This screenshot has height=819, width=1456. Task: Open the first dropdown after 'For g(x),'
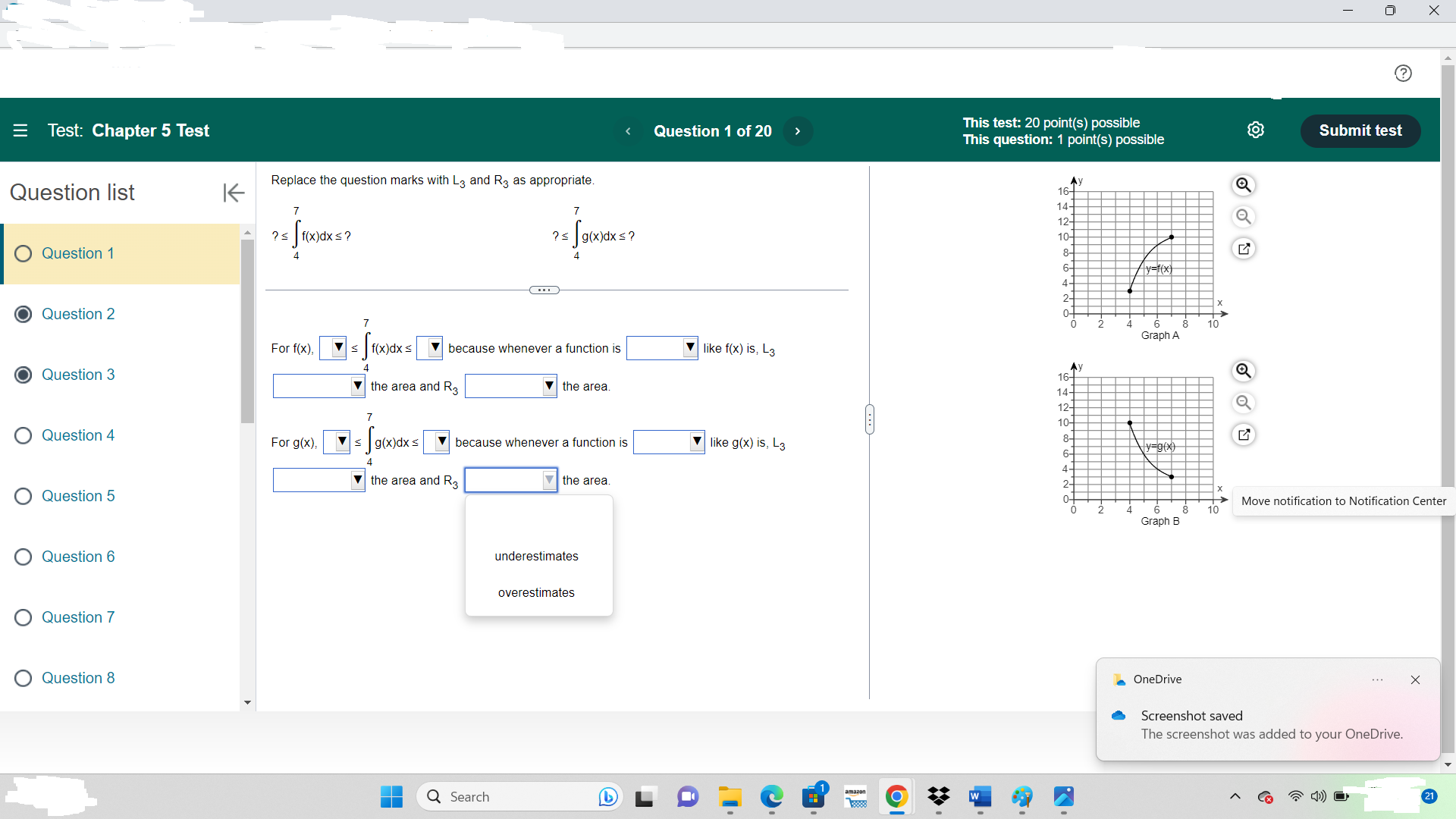point(336,442)
